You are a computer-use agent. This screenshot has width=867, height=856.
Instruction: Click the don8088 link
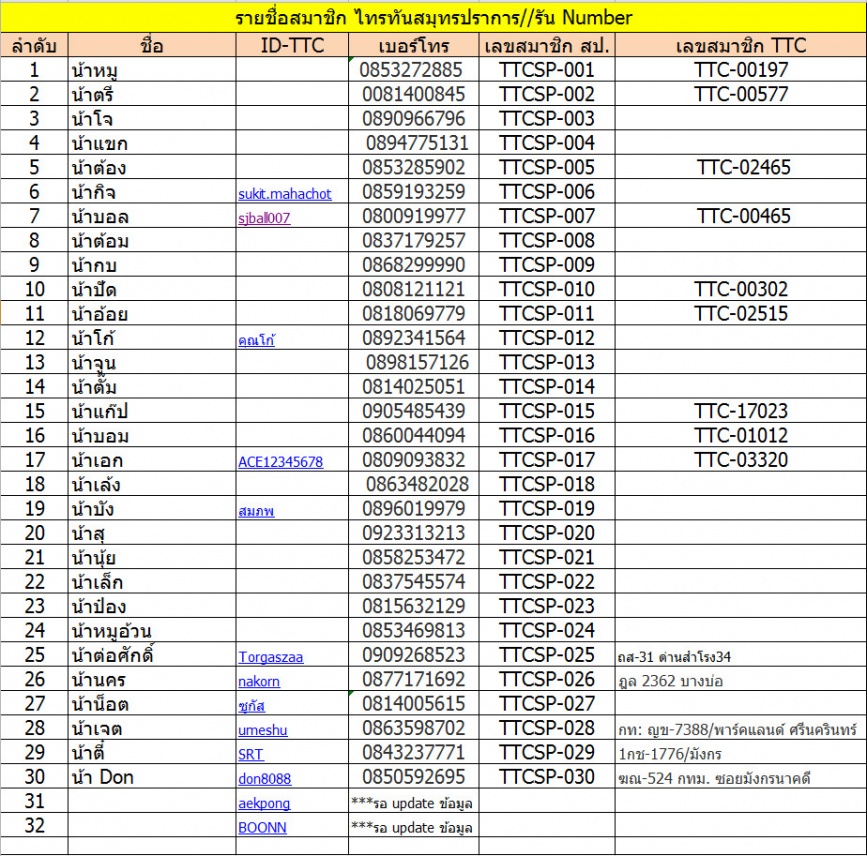[x=264, y=778]
